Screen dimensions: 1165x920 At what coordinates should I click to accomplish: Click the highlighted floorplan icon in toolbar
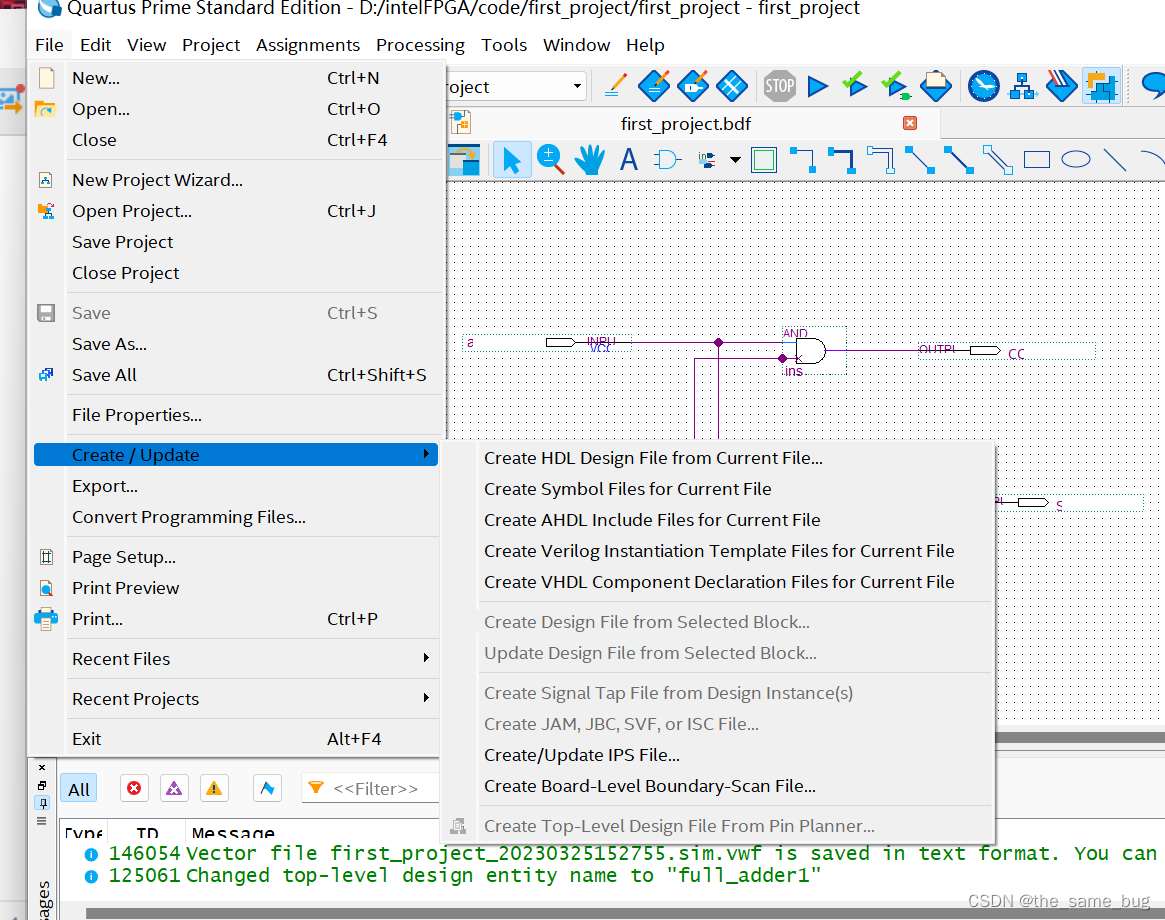coord(1101,86)
